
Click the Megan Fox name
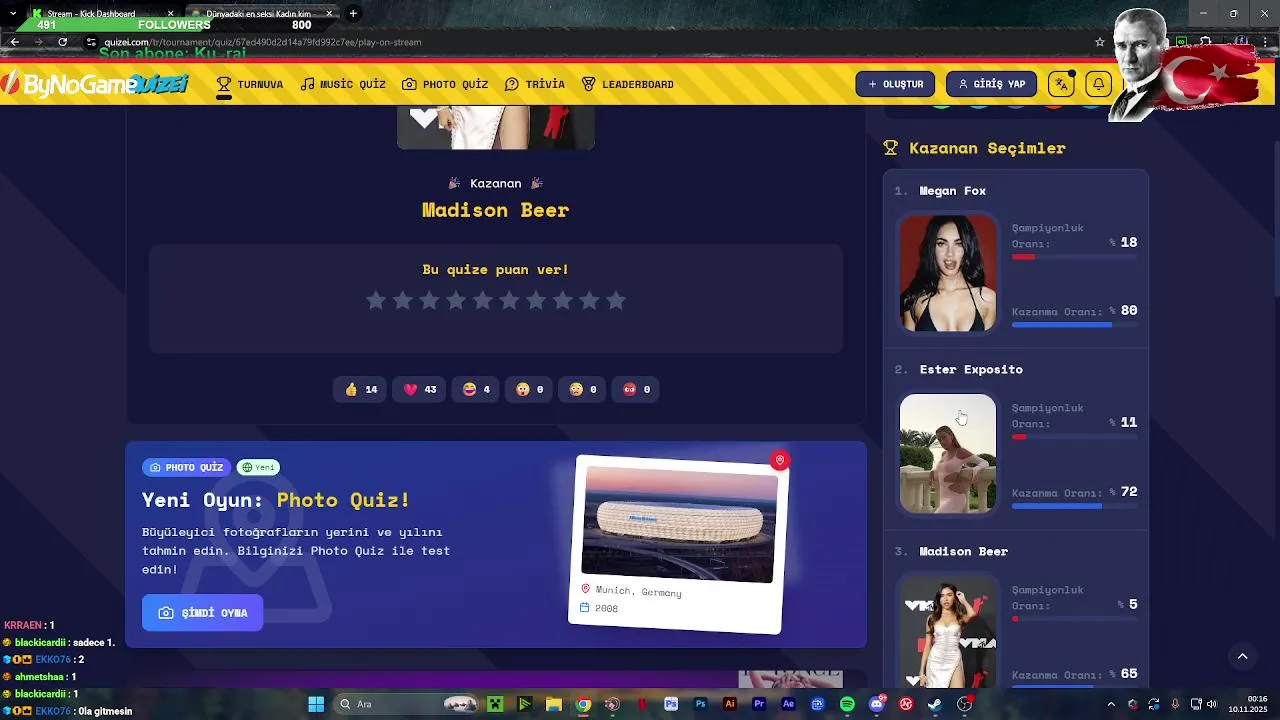953,190
